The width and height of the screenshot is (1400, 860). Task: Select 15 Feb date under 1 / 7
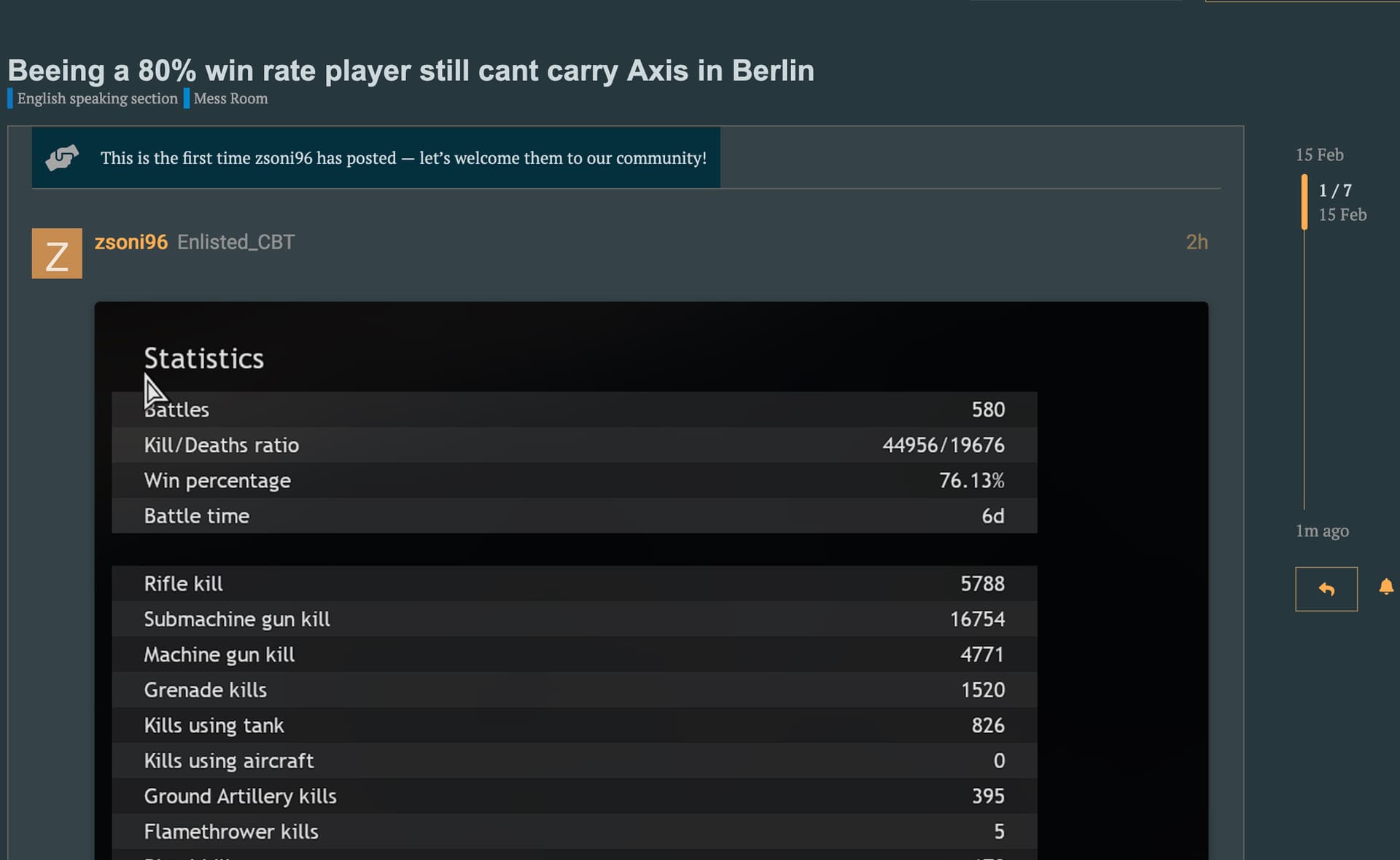(1342, 214)
